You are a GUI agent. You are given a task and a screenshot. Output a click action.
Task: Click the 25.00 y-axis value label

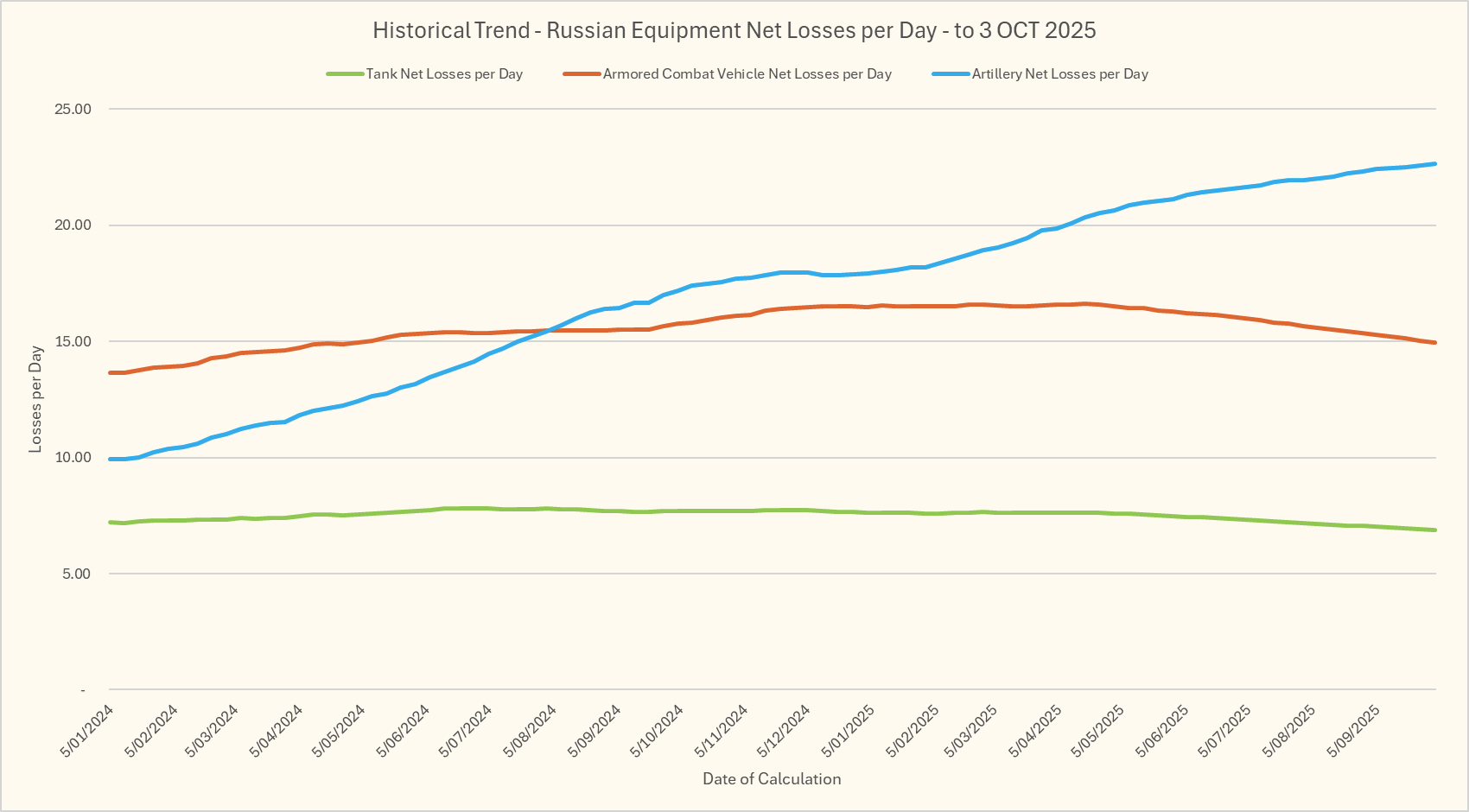click(73, 110)
